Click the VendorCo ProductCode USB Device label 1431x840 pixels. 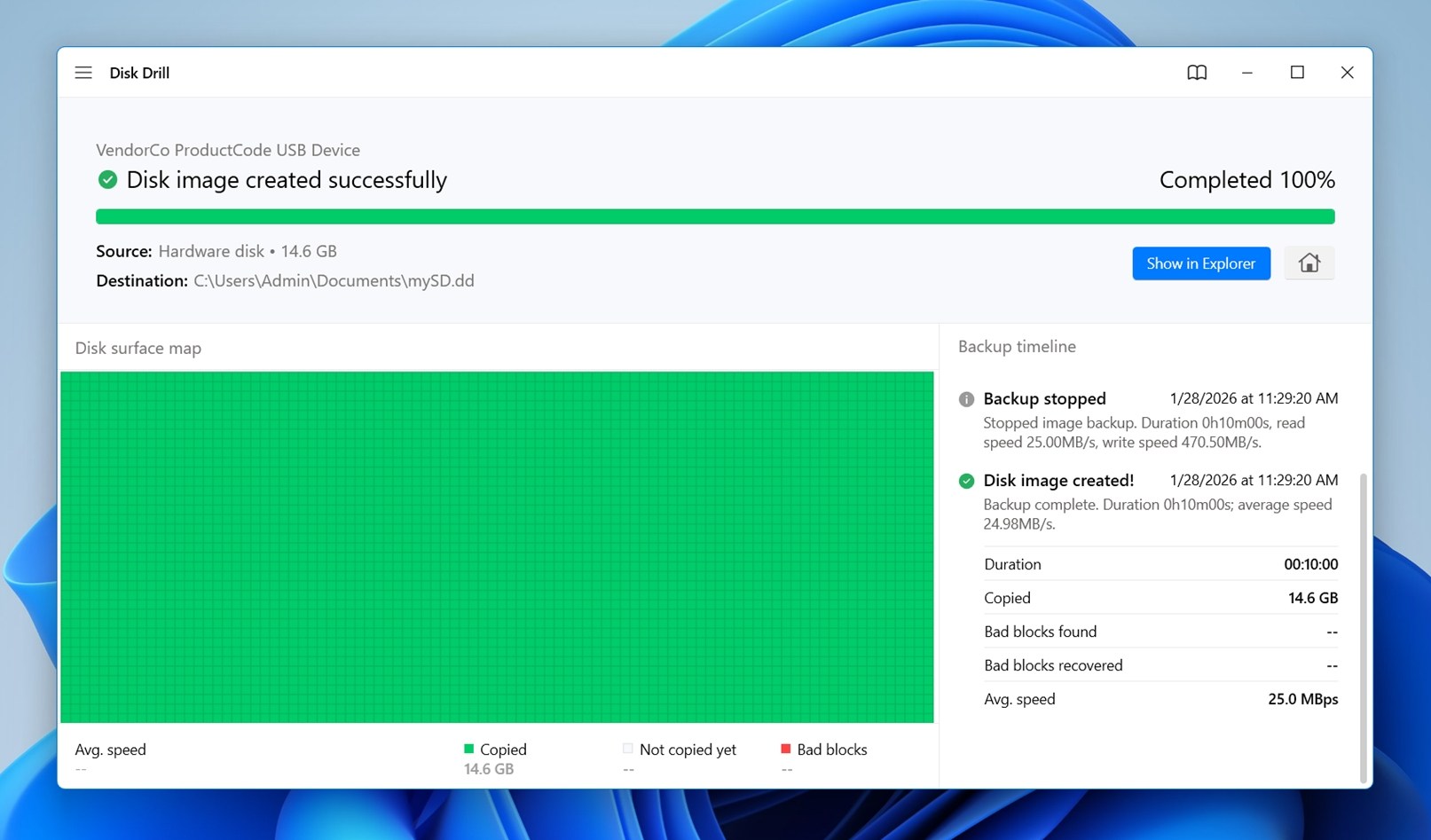click(x=228, y=150)
